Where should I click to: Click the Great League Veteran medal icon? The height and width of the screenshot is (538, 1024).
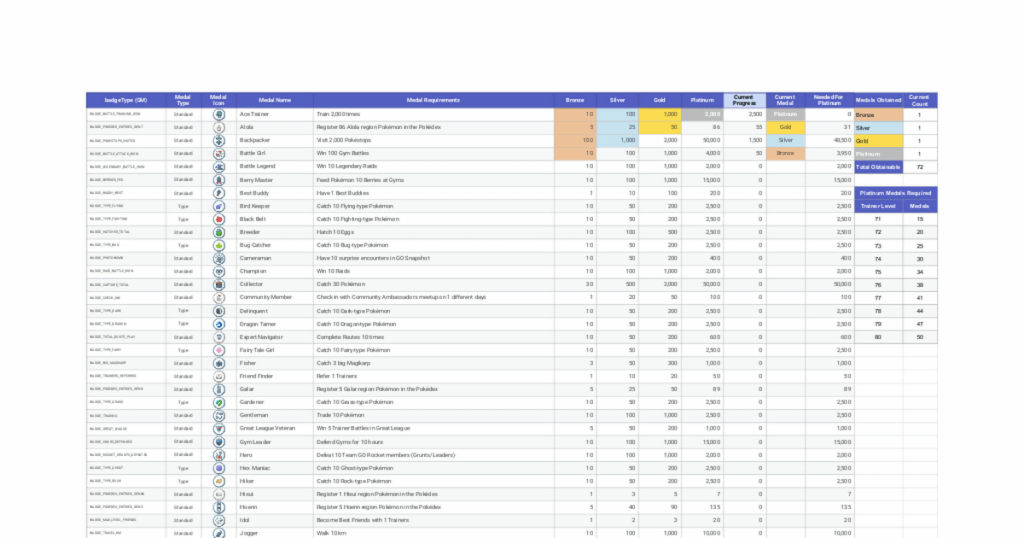[219, 428]
